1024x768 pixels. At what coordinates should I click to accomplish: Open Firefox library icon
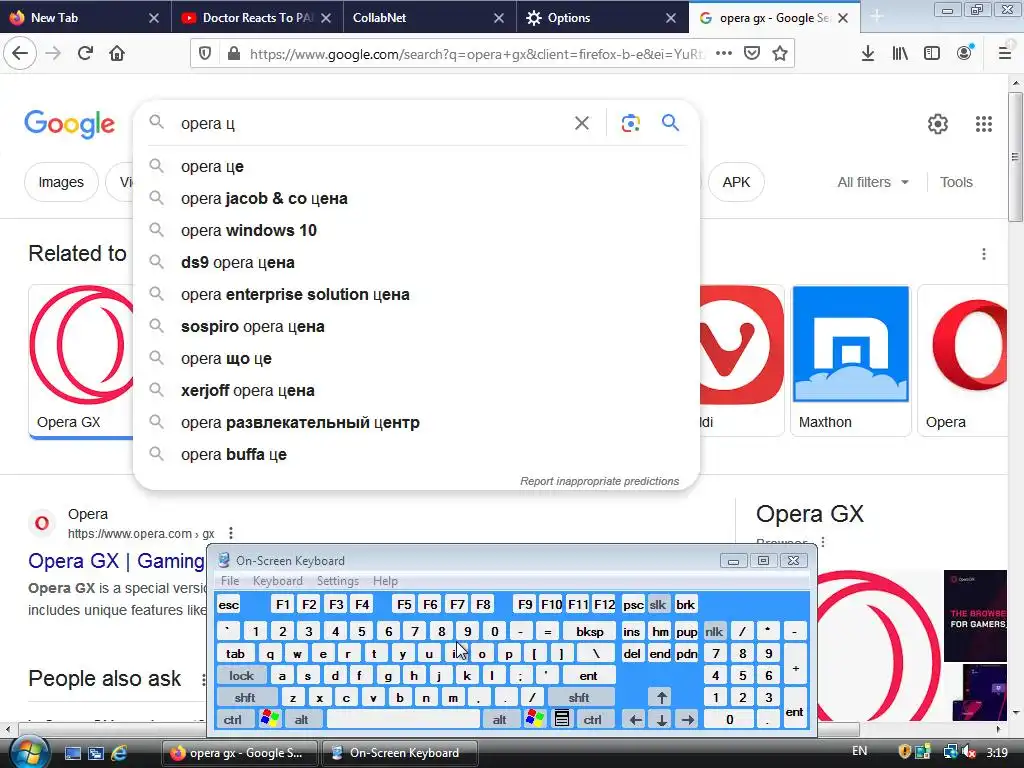(x=900, y=54)
